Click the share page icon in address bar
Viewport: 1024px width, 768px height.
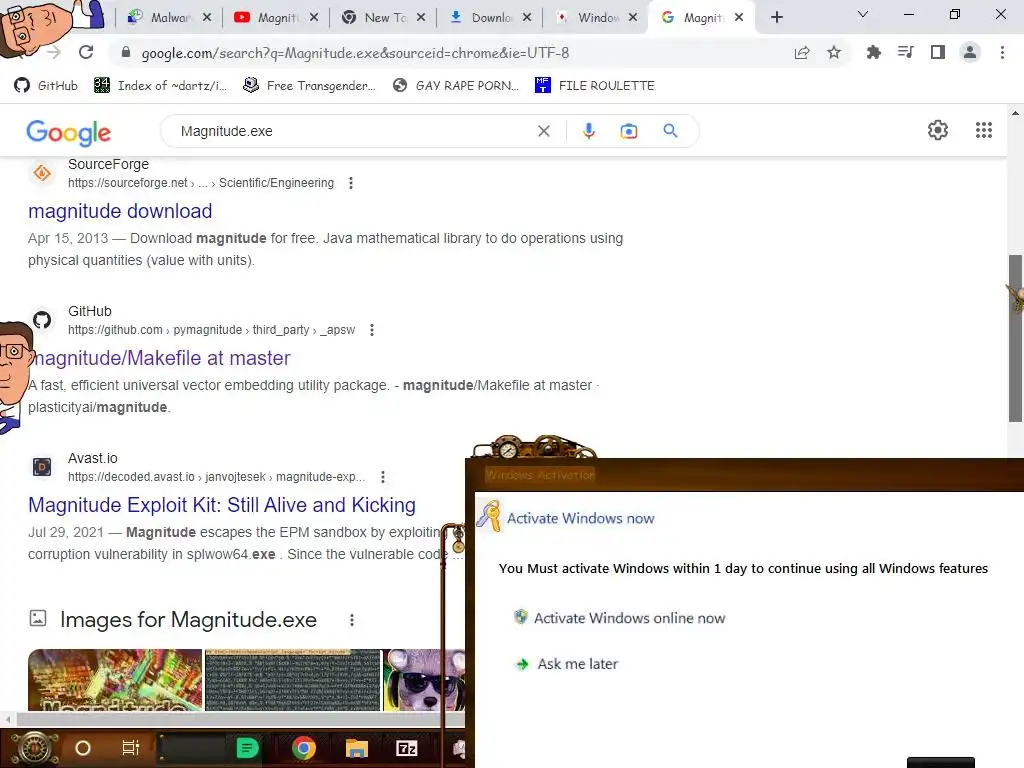click(x=802, y=53)
